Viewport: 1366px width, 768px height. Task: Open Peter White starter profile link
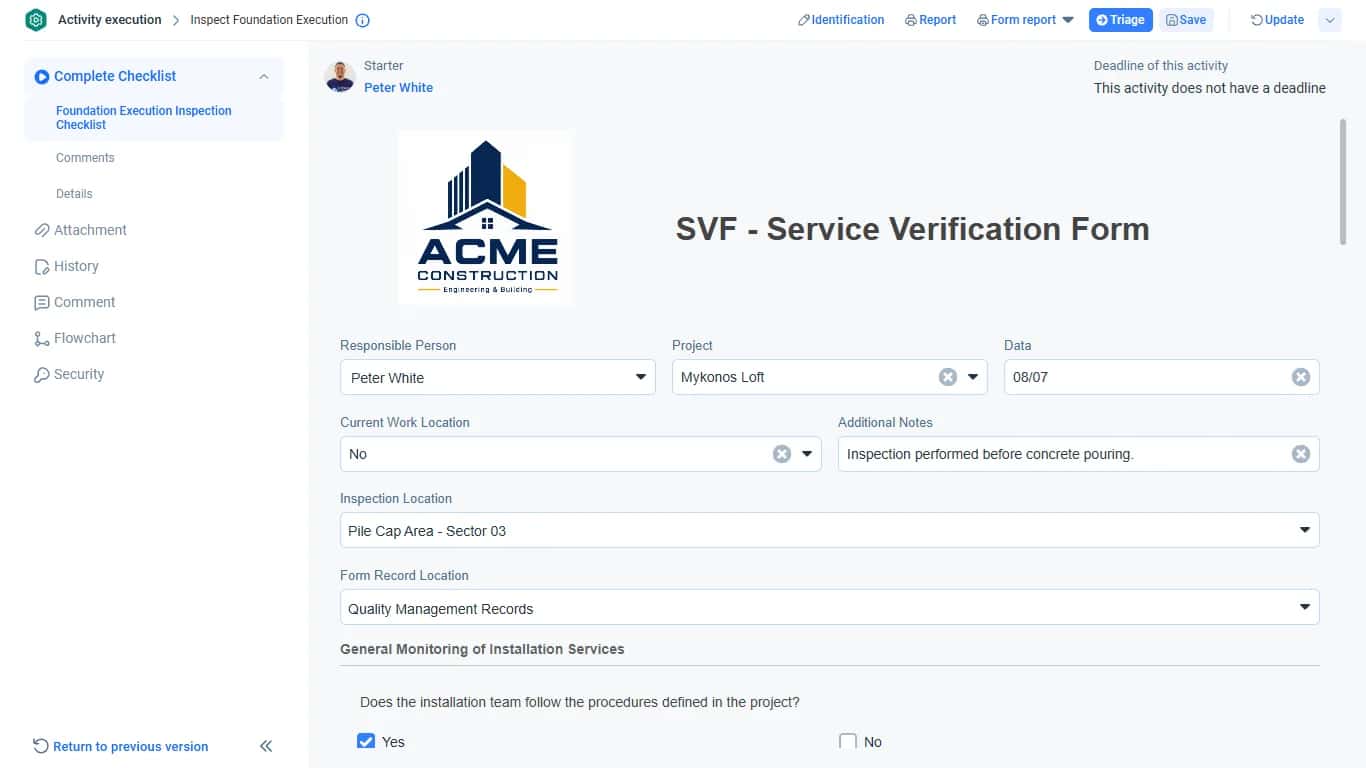tap(398, 88)
